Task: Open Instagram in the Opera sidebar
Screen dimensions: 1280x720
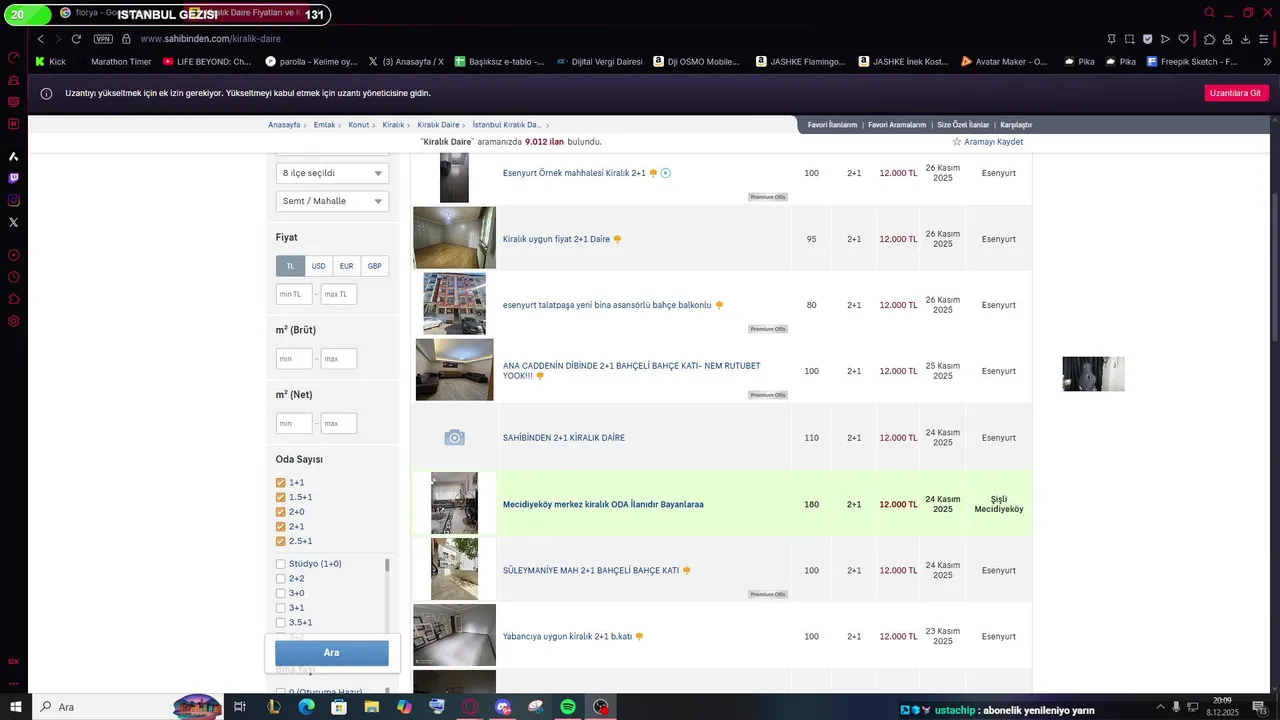Action: pyautogui.click(x=14, y=200)
